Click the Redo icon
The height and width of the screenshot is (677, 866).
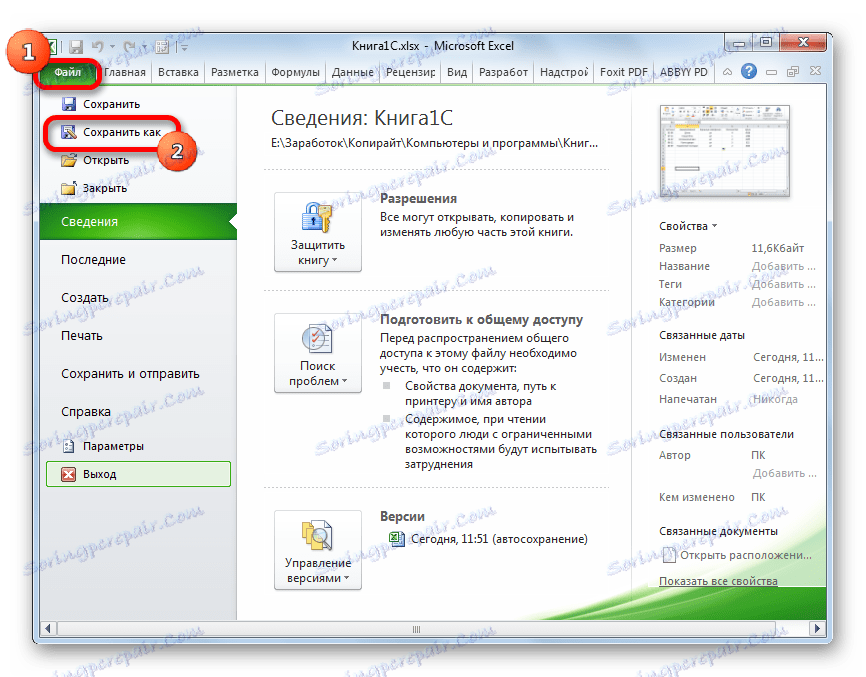129,46
